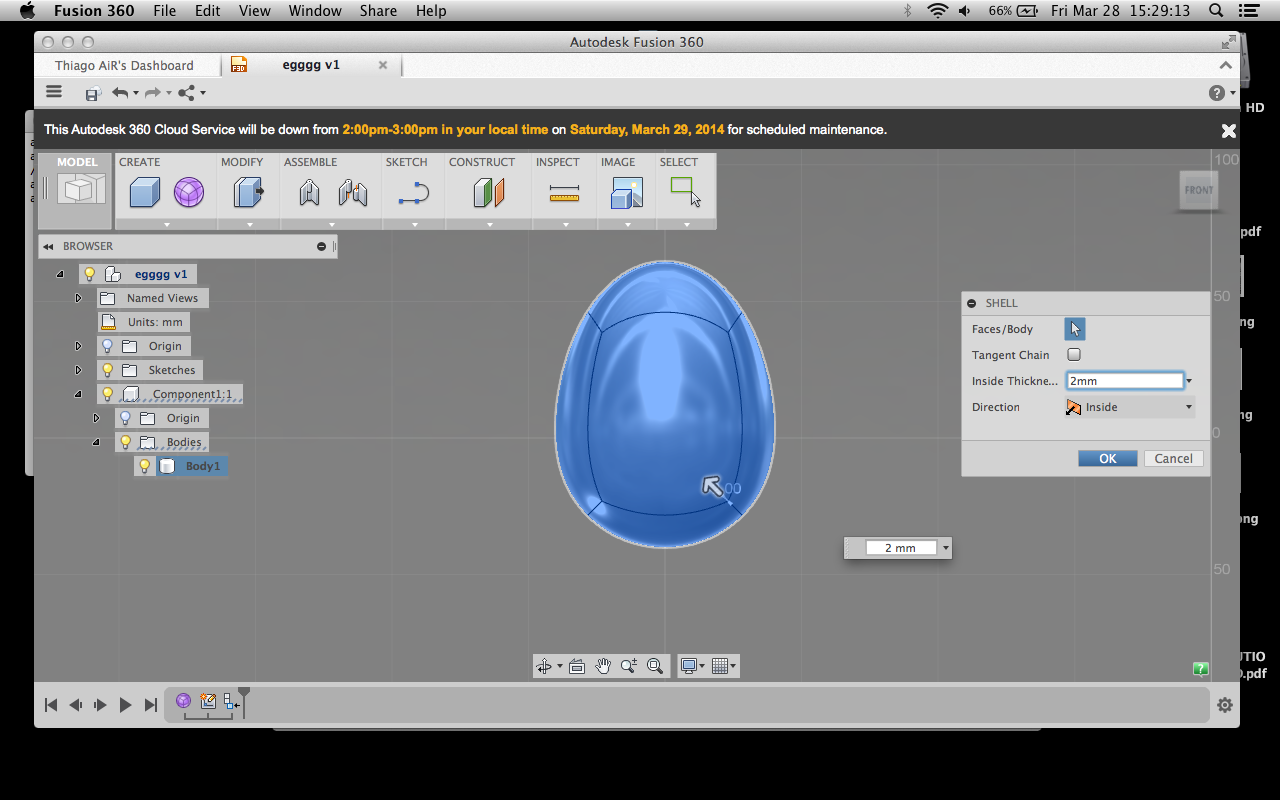Jump to the timeline beginning
The height and width of the screenshot is (800, 1280).
click(x=51, y=705)
